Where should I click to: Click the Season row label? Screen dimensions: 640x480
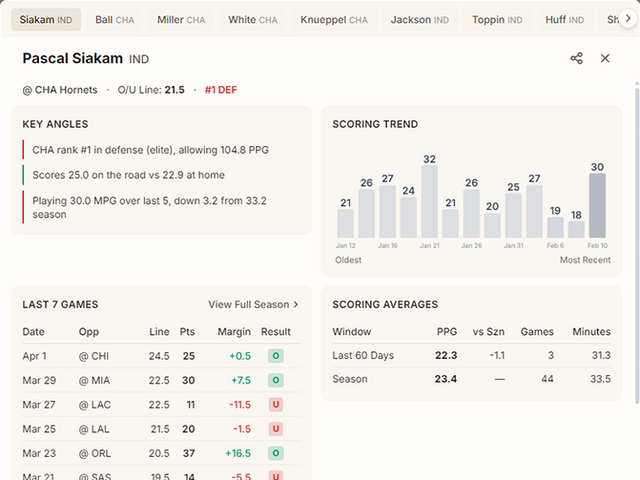pos(350,379)
